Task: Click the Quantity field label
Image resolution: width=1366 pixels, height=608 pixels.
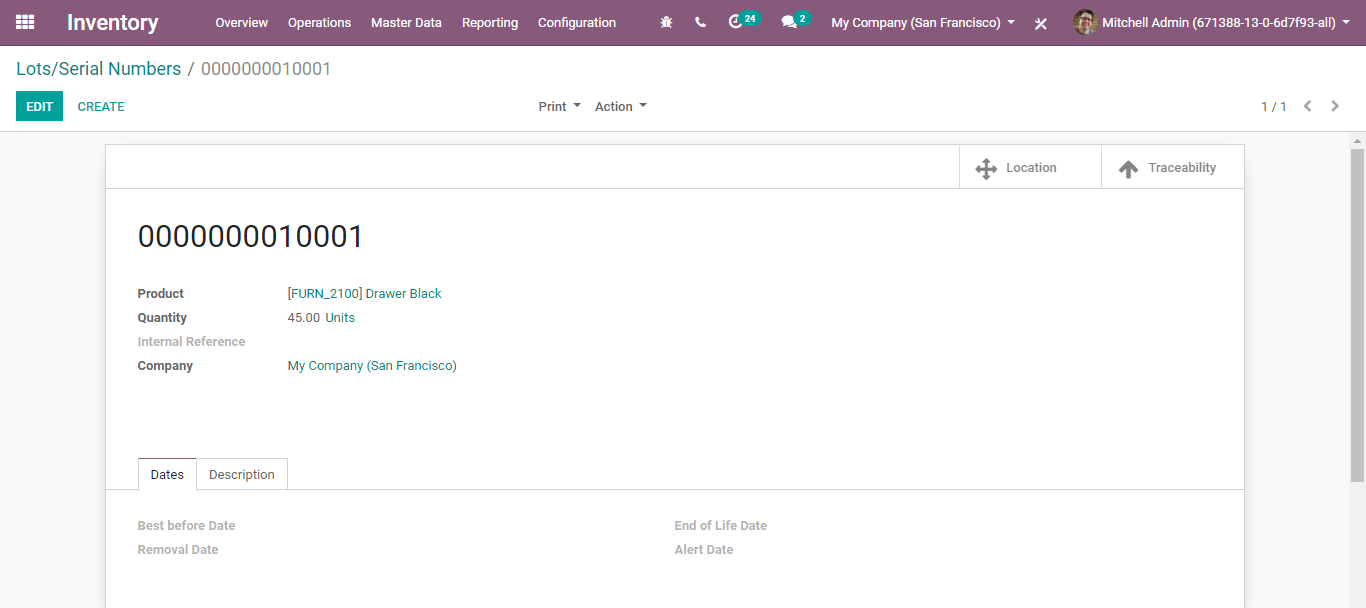Action: point(162,318)
